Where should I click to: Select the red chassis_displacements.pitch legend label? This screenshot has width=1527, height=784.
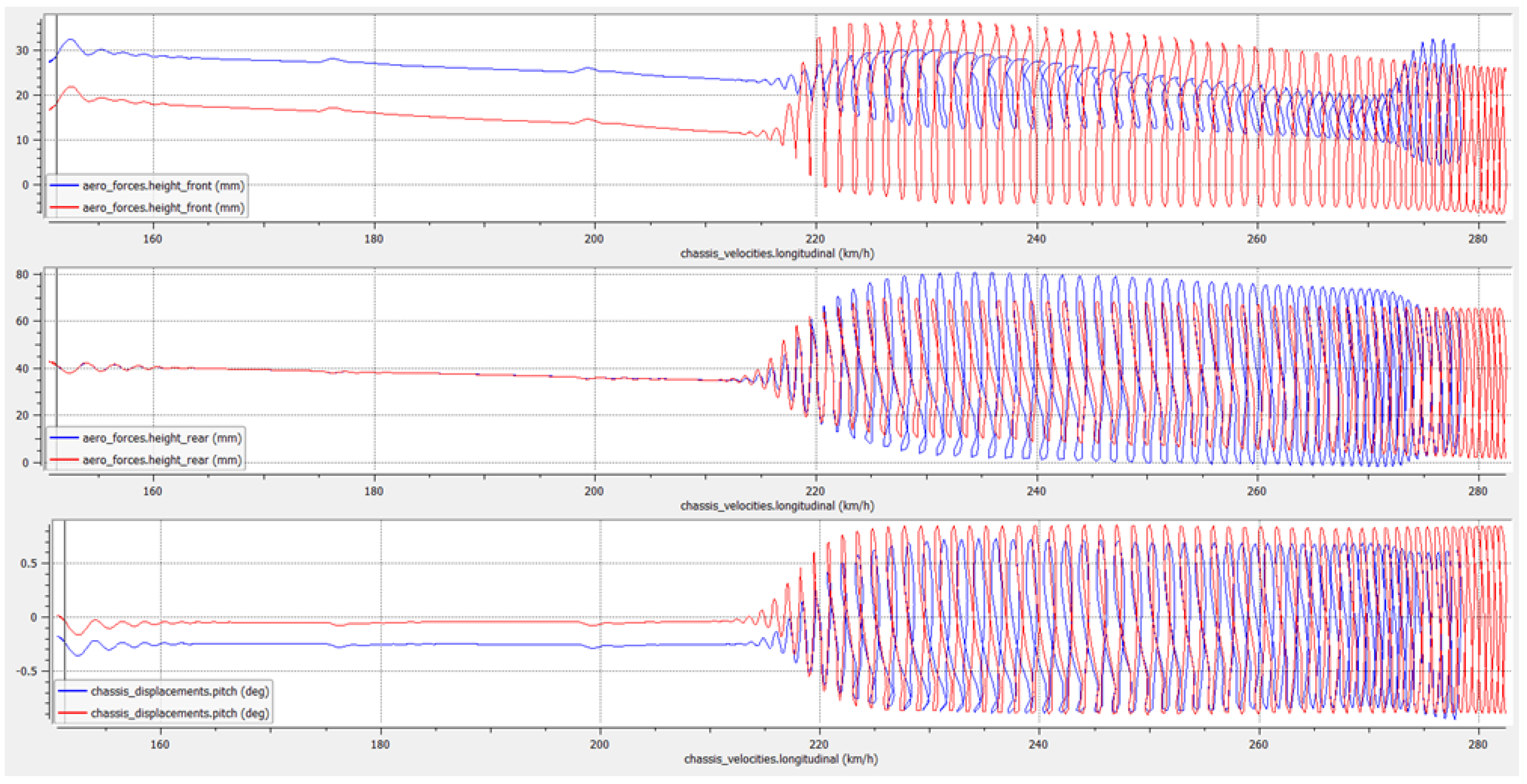click(x=180, y=713)
